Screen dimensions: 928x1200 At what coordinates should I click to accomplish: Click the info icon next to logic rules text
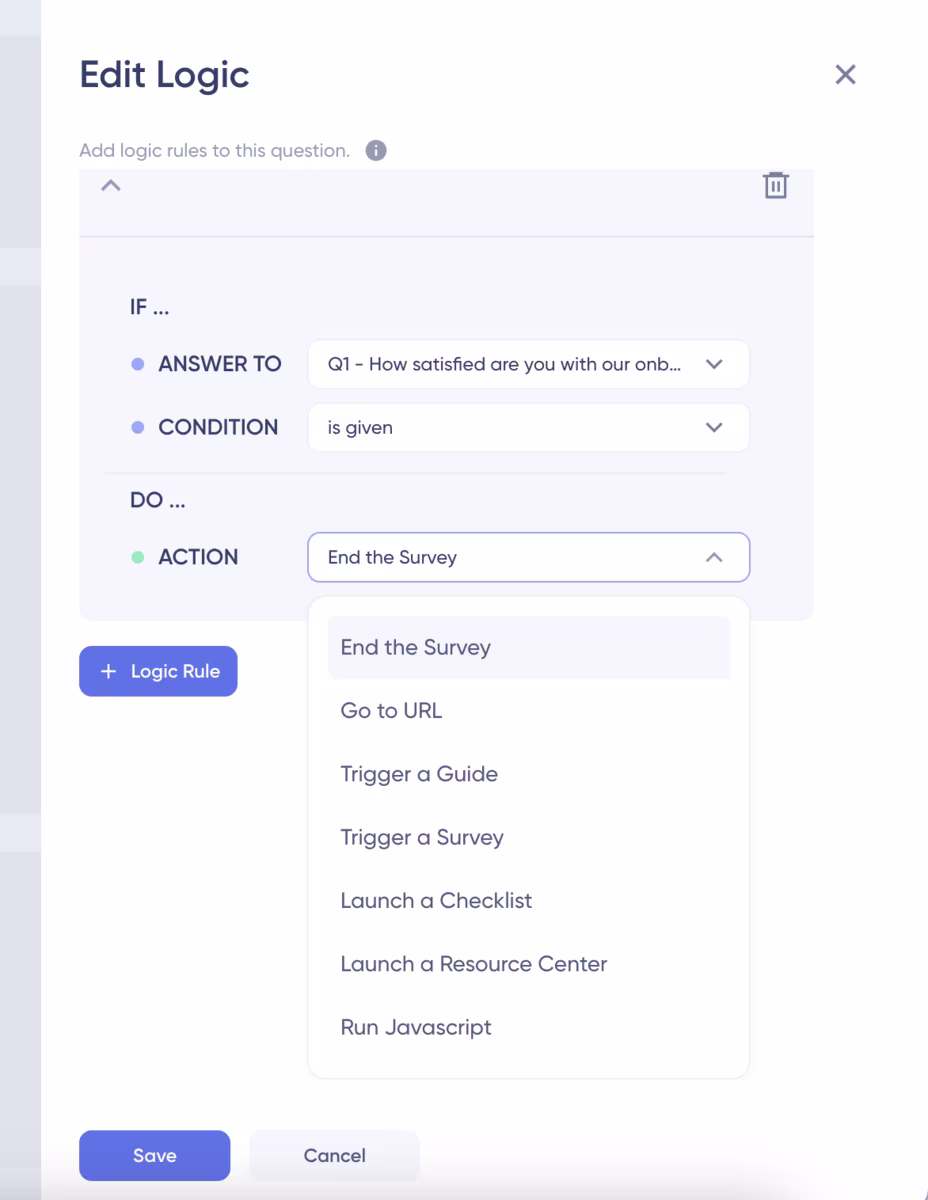(x=375, y=150)
